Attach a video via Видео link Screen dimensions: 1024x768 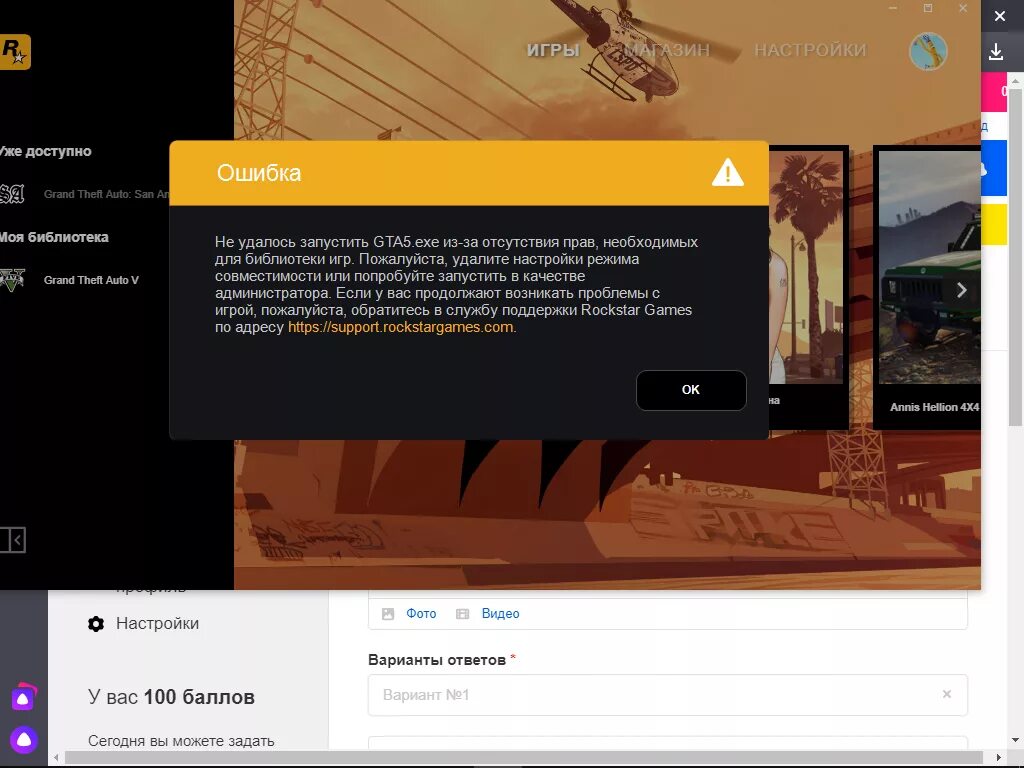click(x=500, y=613)
